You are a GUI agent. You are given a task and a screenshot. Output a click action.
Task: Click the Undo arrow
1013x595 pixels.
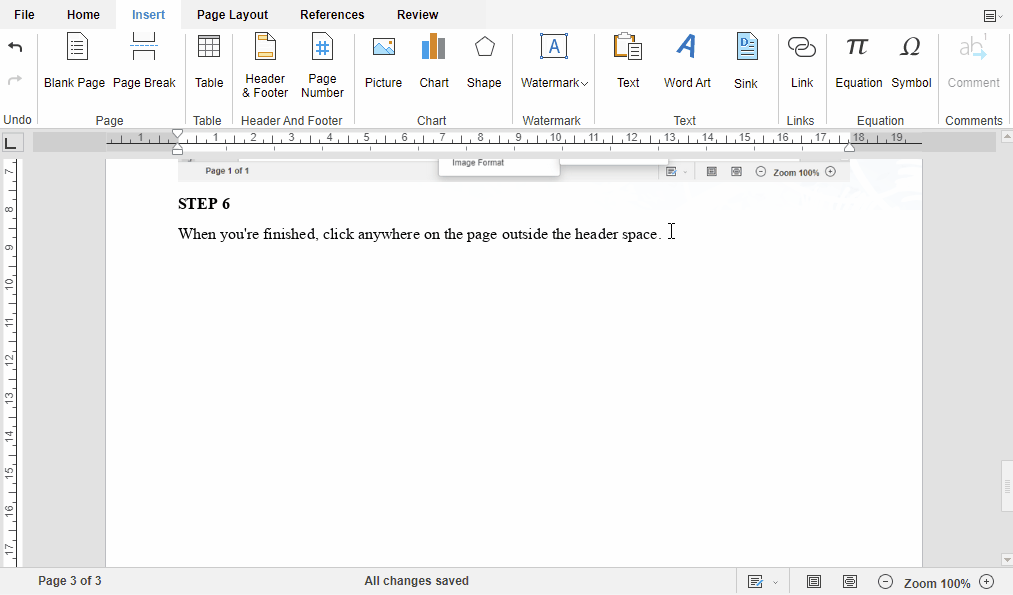[x=15, y=47]
